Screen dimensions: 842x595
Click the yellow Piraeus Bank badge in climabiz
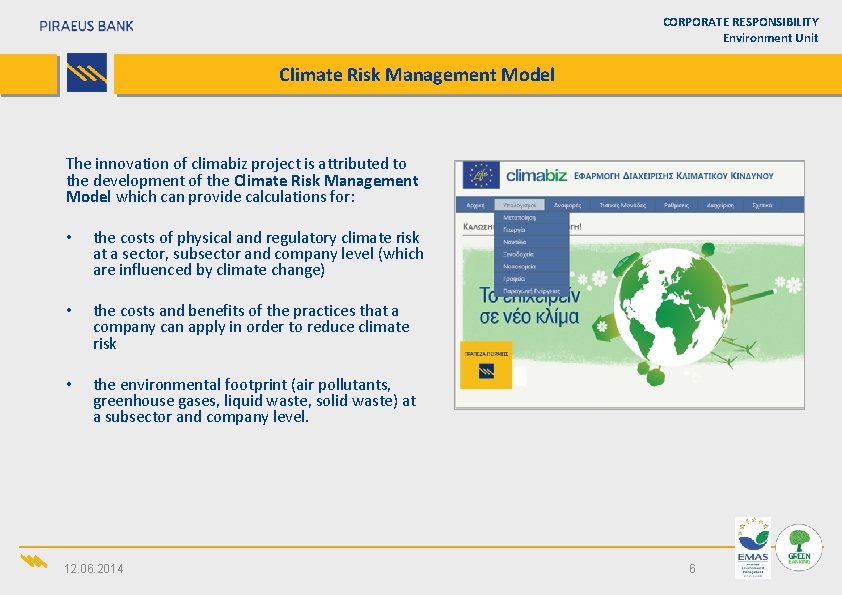pyautogui.click(x=486, y=365)
